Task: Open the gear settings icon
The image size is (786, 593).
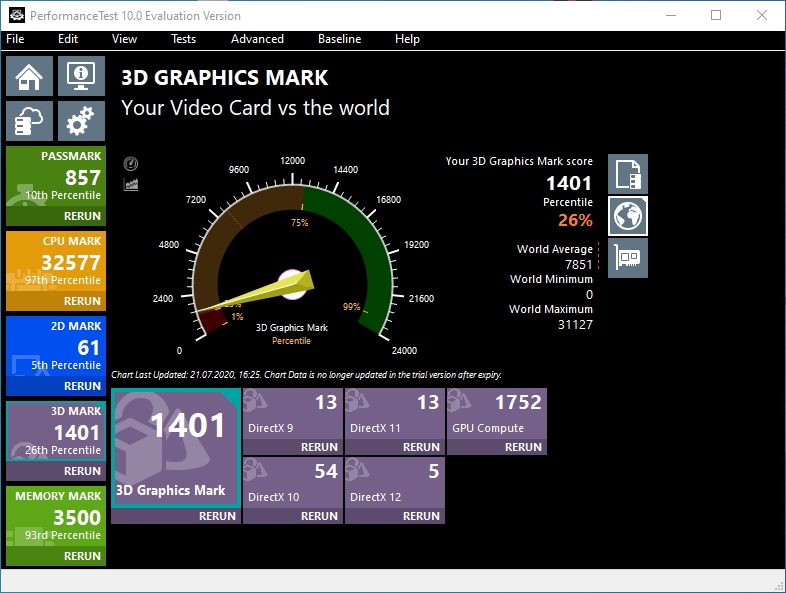Action: pyautogui.click(x=81, y=121)
